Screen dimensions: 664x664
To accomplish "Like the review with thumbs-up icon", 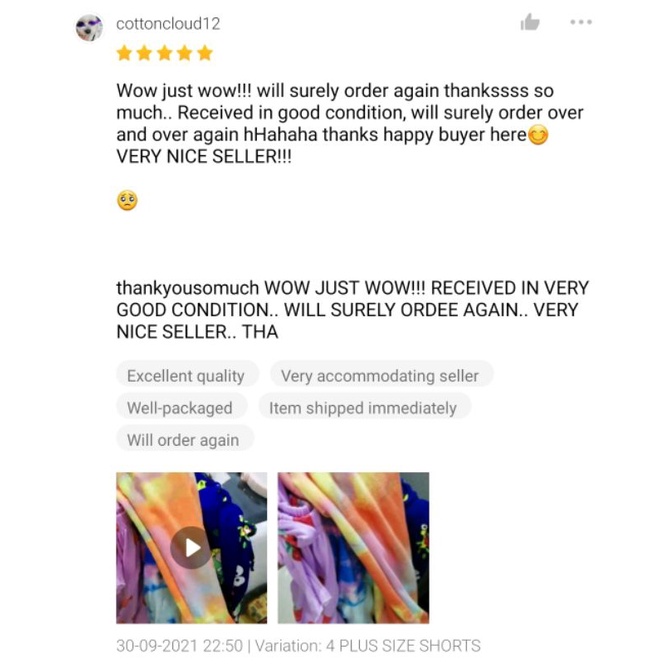I will (x=530, y=22).
